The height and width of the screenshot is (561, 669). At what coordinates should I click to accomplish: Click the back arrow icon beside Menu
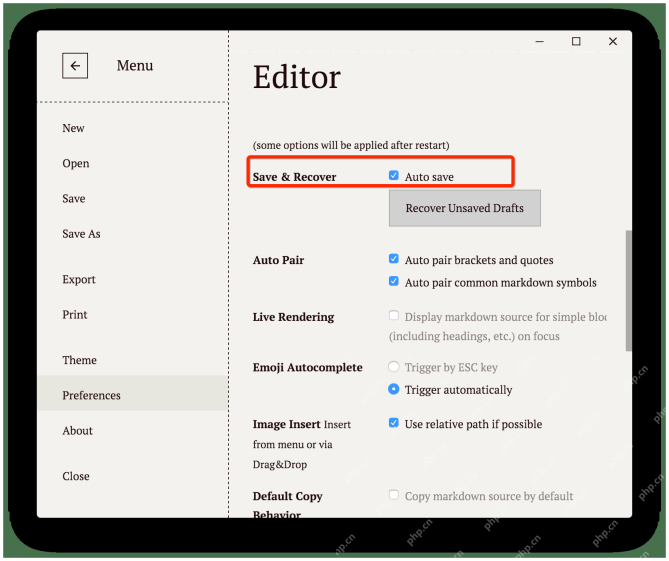(x=75, y=66)
